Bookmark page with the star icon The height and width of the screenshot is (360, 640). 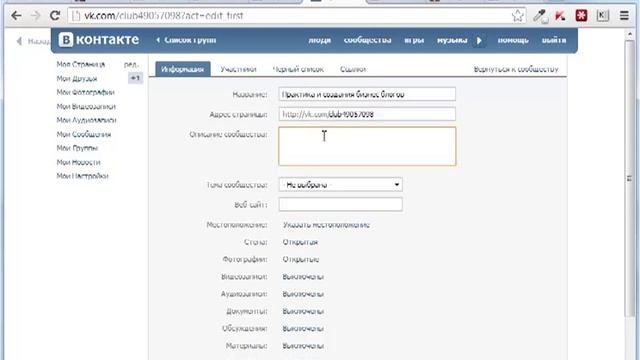click(518, 16)
